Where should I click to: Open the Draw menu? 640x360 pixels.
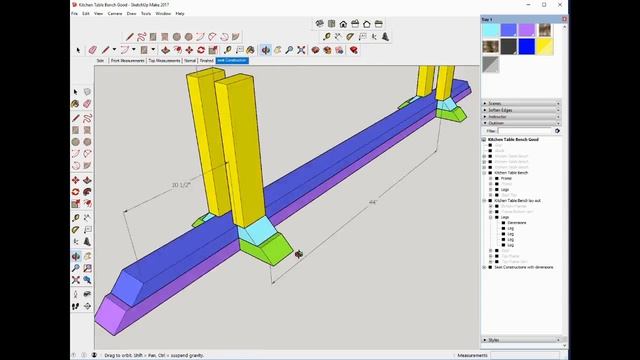tap(131, 13)
